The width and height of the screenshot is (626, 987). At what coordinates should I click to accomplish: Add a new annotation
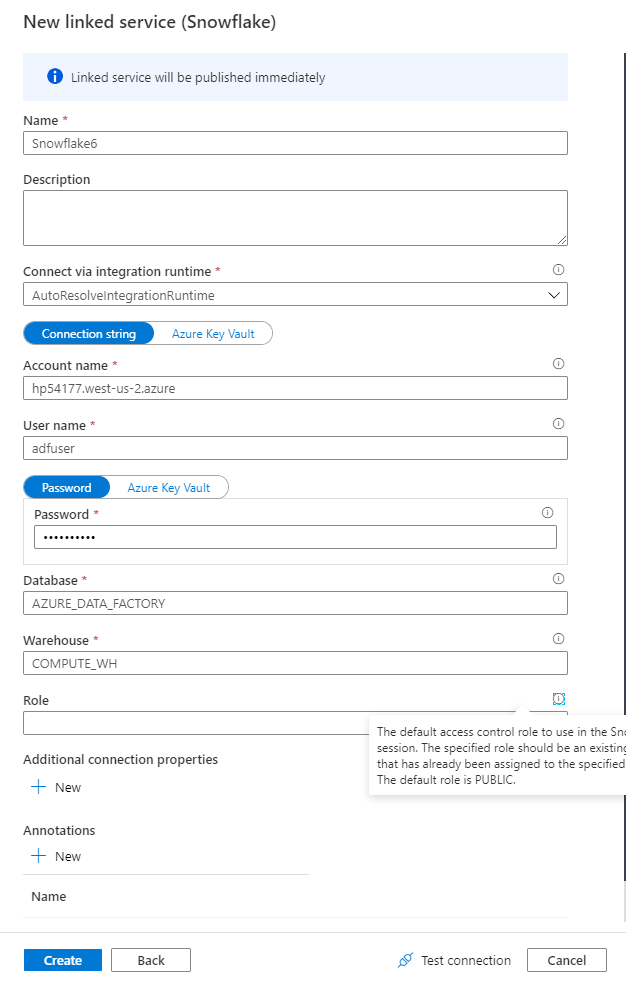click(x=57, y=856)
